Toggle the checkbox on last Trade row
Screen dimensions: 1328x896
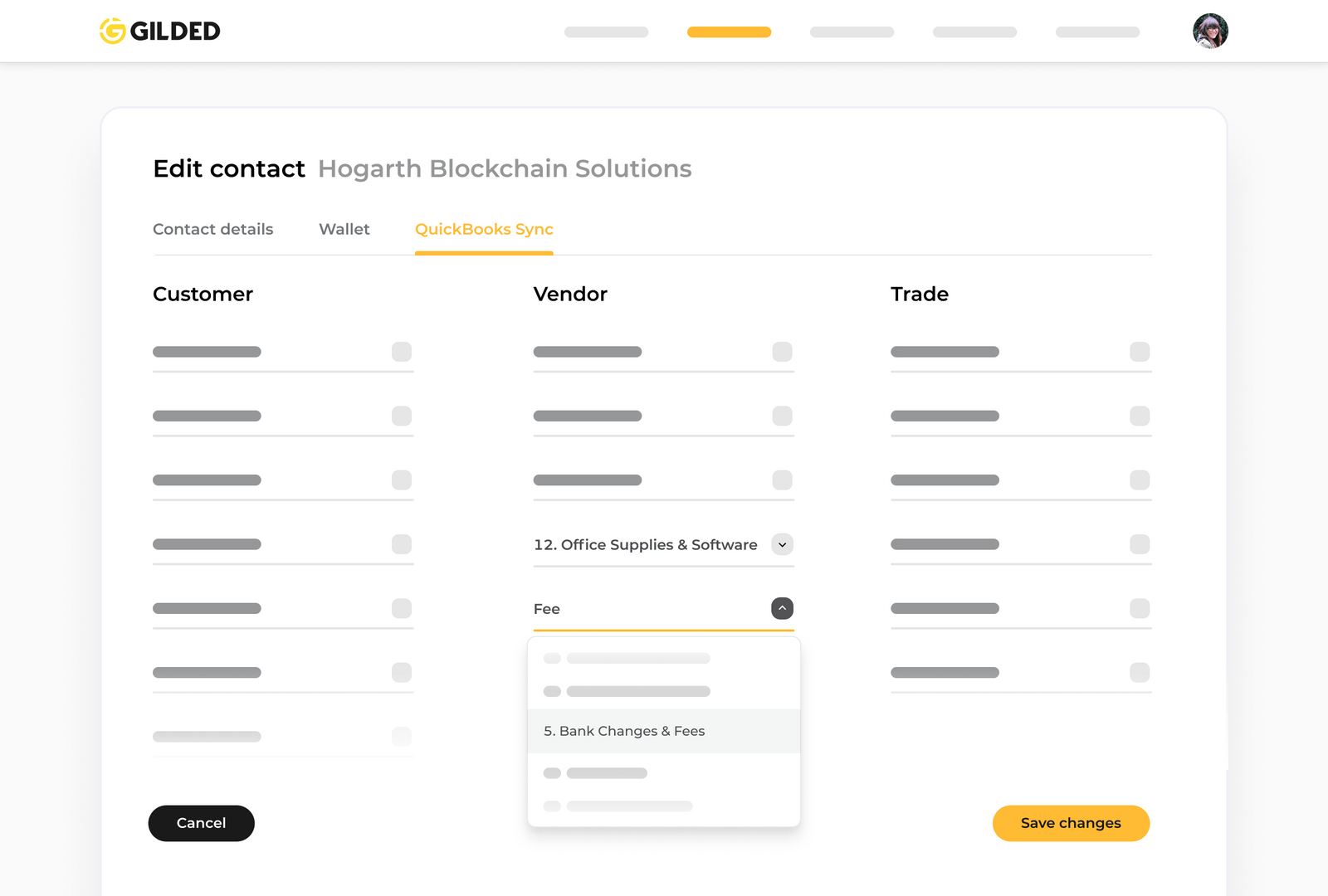(1140, 672)
